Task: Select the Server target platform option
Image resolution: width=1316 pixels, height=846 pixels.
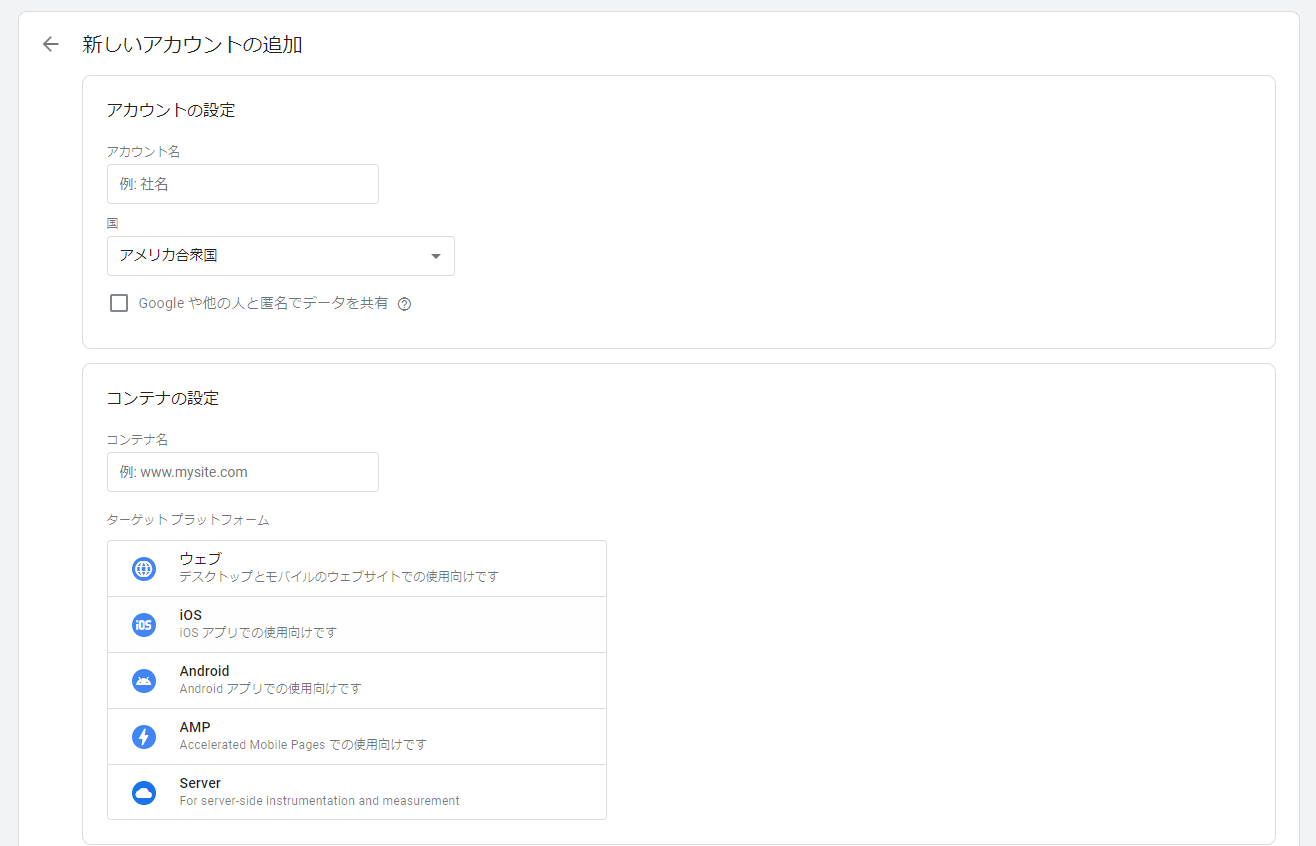Action: pos(357,792)
